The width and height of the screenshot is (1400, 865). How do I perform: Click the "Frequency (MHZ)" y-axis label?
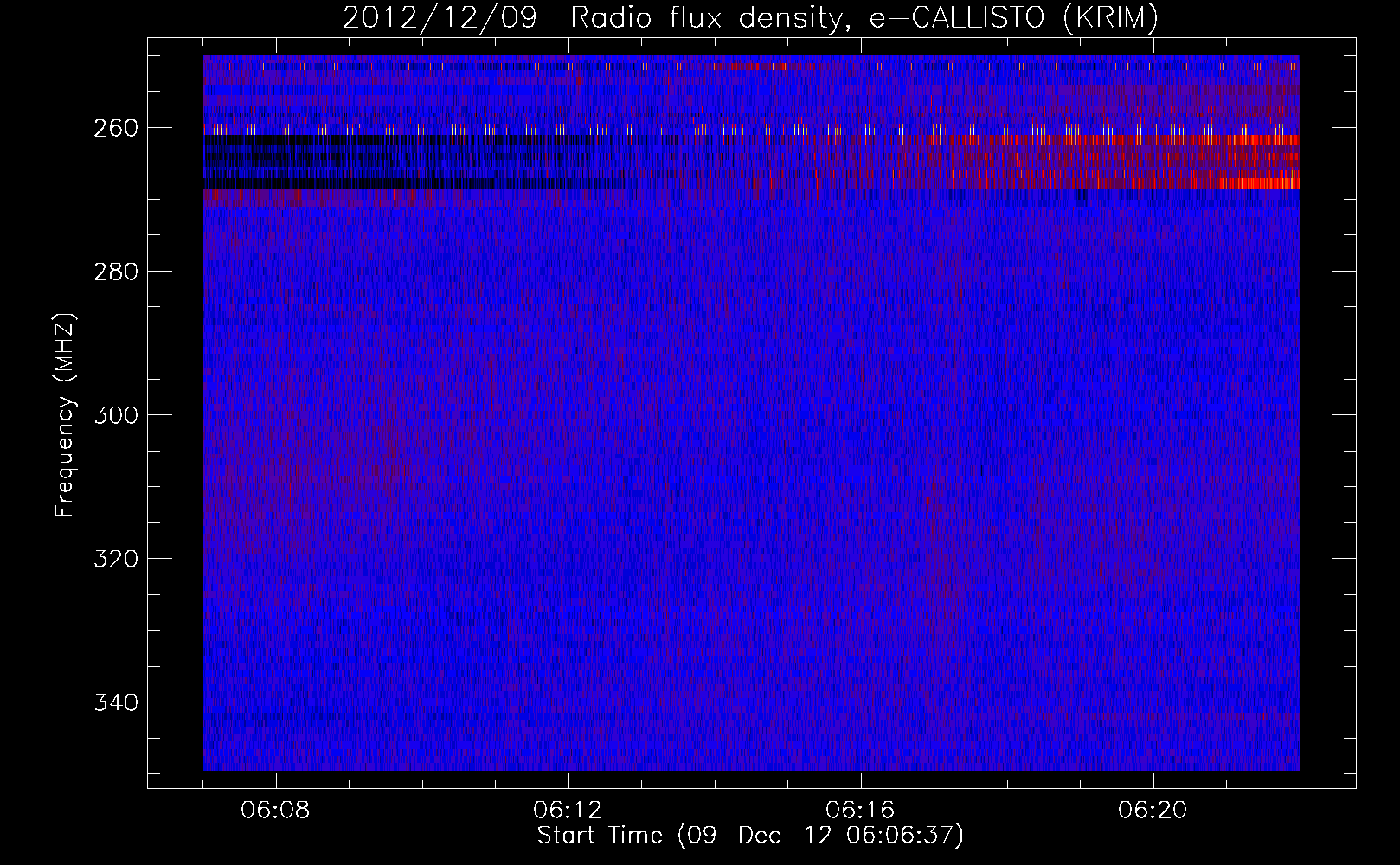click(65, 415)
